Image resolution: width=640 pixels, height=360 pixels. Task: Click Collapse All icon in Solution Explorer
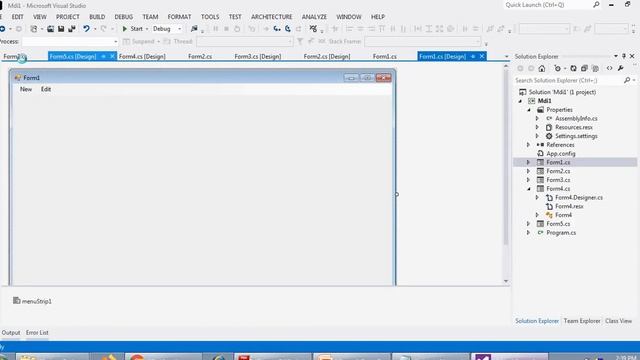click(x=584, y=69)
